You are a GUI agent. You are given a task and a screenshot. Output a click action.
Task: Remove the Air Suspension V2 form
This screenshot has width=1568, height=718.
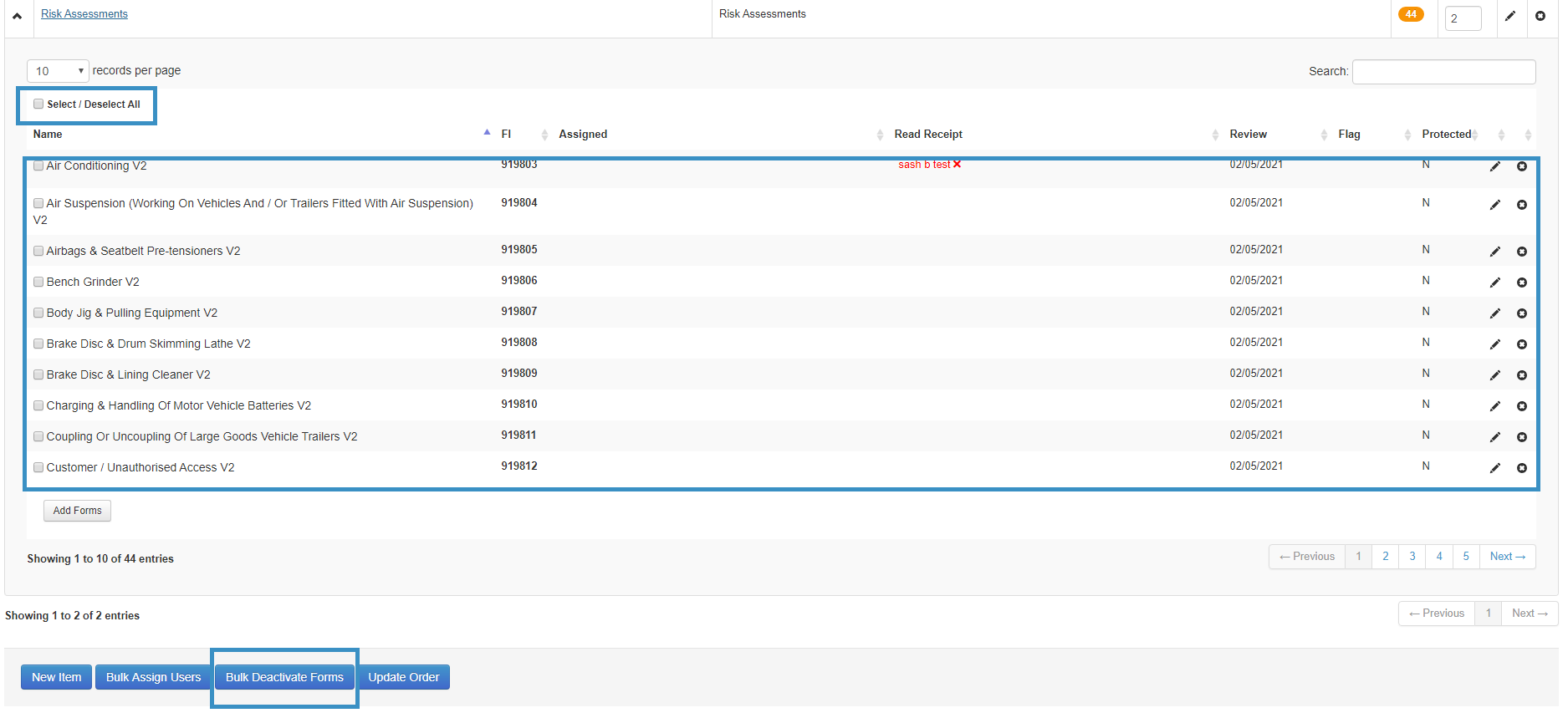(x=1522, y=205)
